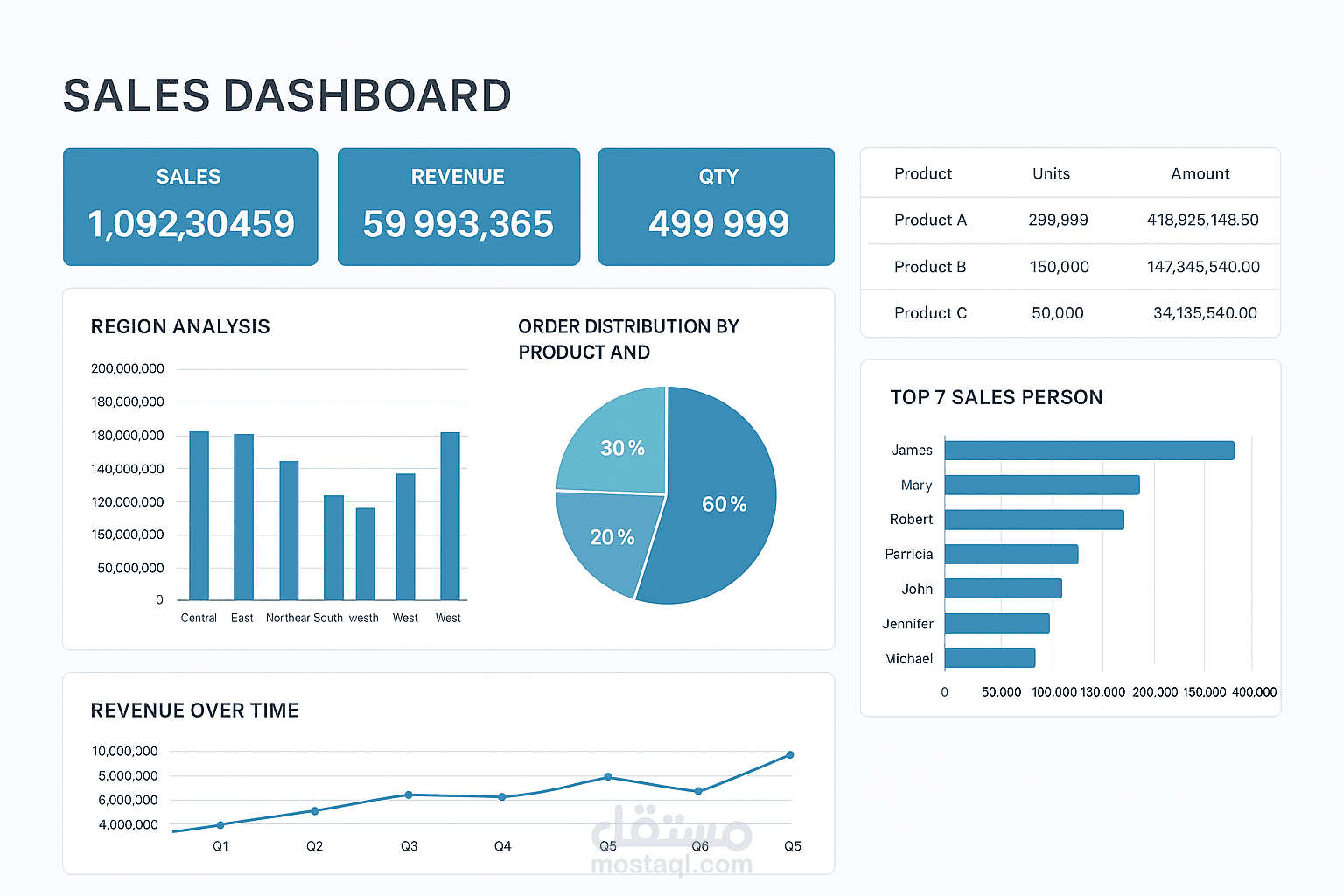Click the Q3 data point on Revenue Over Time
The width and height of the screenshot is (1344, 896).
tap(409, 794)
